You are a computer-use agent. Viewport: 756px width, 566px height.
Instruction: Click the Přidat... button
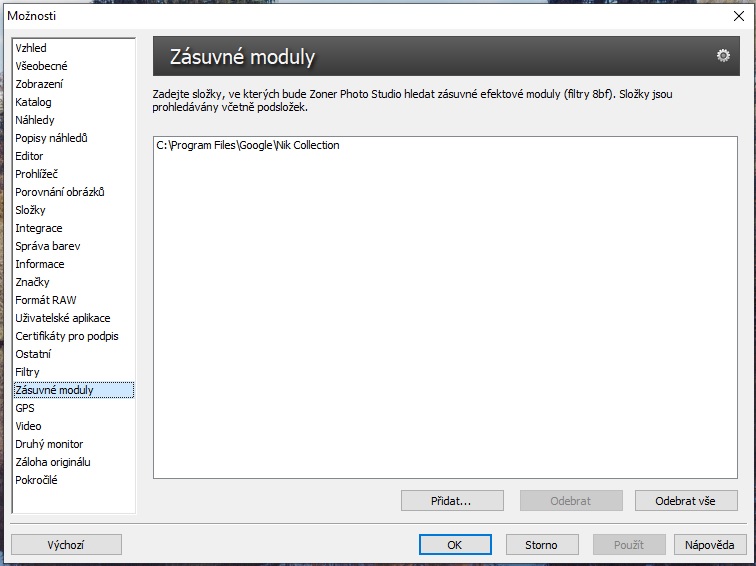click(x=451, y=500)
